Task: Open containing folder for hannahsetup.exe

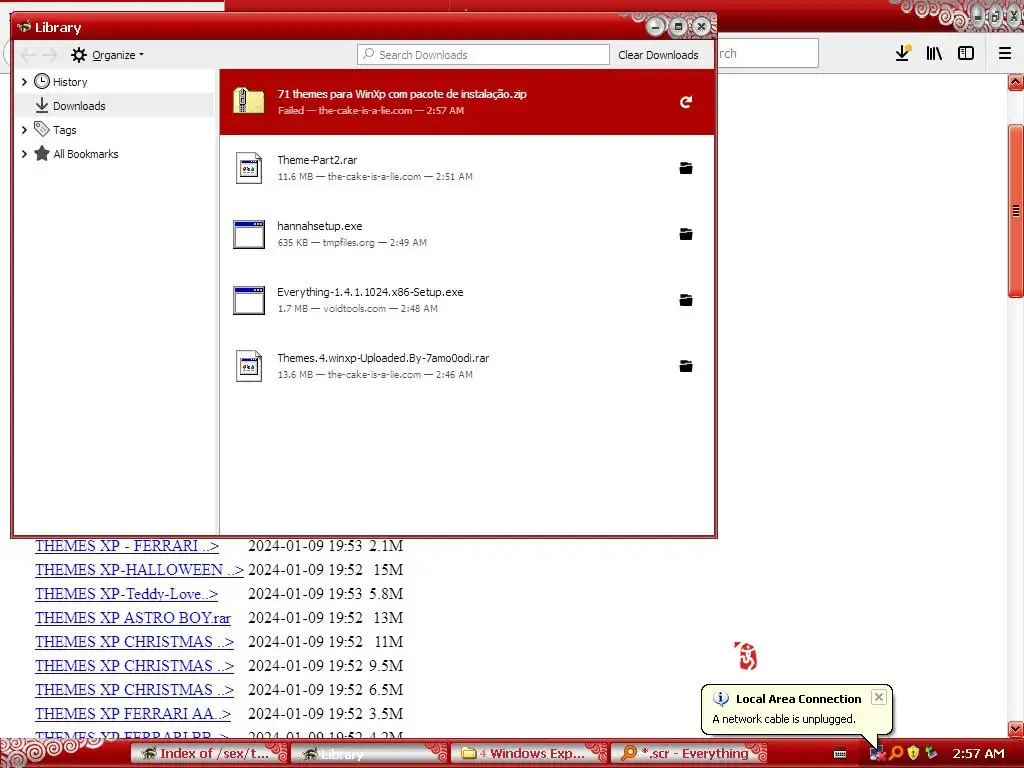Action: tap(686, 234)
